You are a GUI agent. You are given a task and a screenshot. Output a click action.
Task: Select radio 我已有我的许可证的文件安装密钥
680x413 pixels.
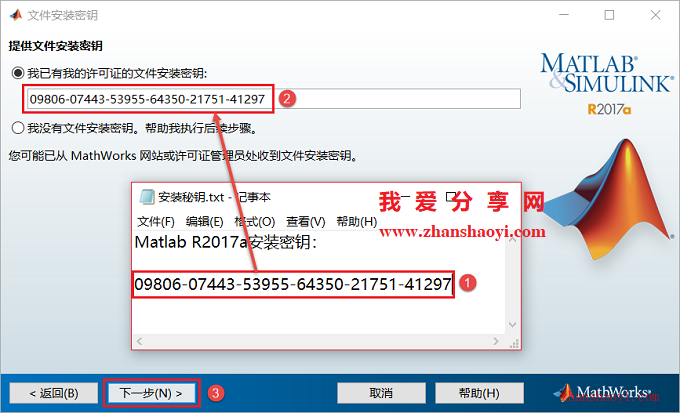pos(18,73)
